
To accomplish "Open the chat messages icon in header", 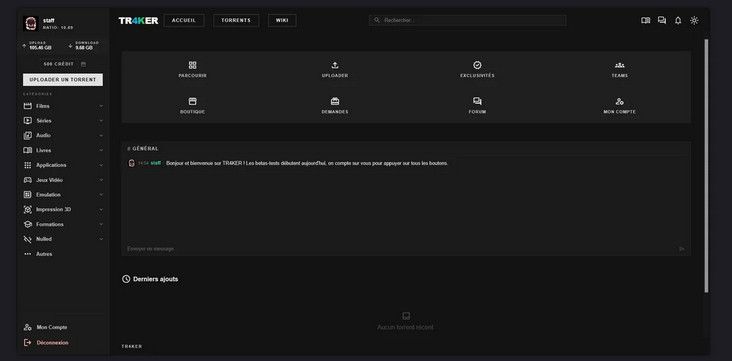I will coord(662,21).
